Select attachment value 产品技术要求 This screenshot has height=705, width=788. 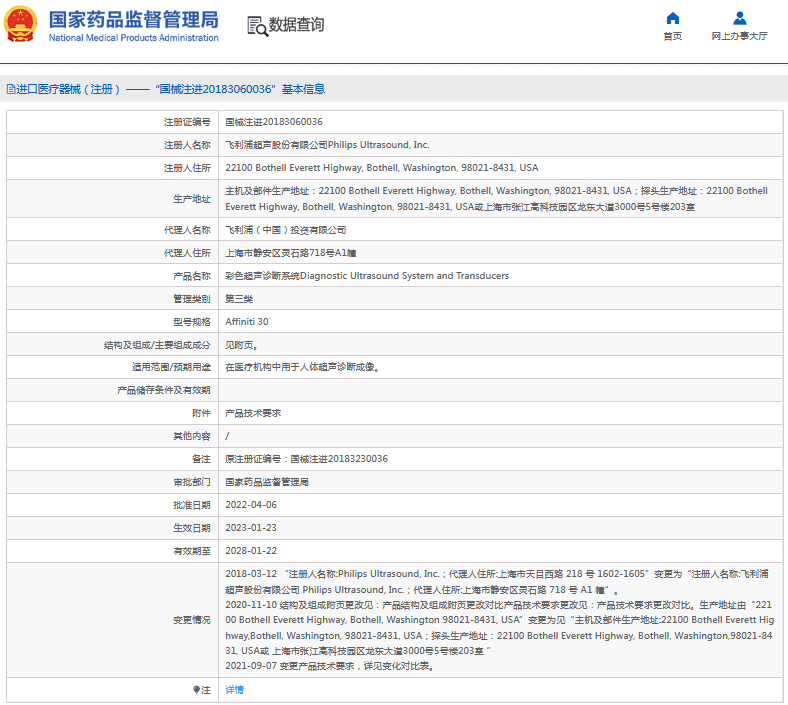[x=253, y=413]
